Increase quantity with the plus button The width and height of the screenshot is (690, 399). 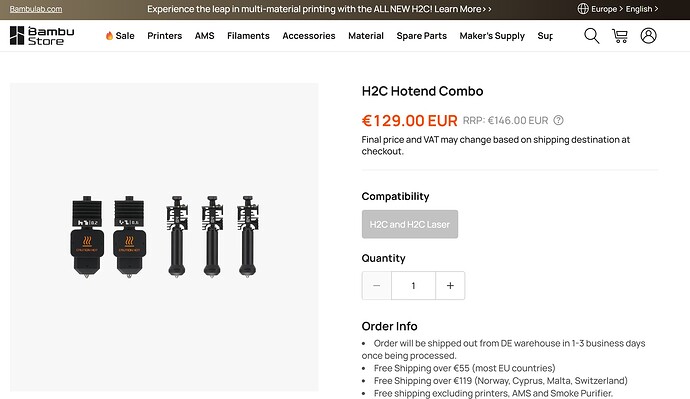[450, 286]
